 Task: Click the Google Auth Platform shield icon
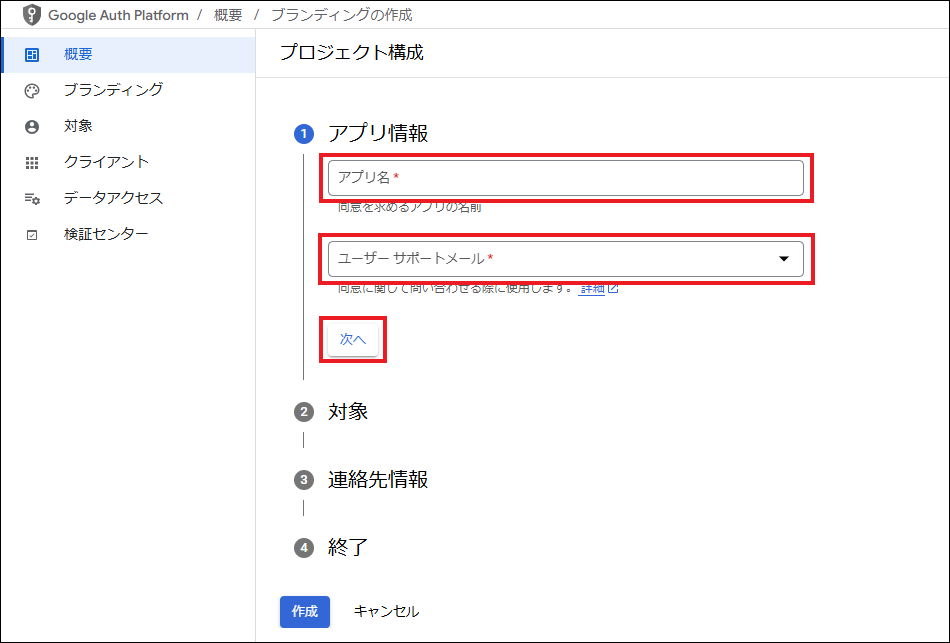[32, 16]
